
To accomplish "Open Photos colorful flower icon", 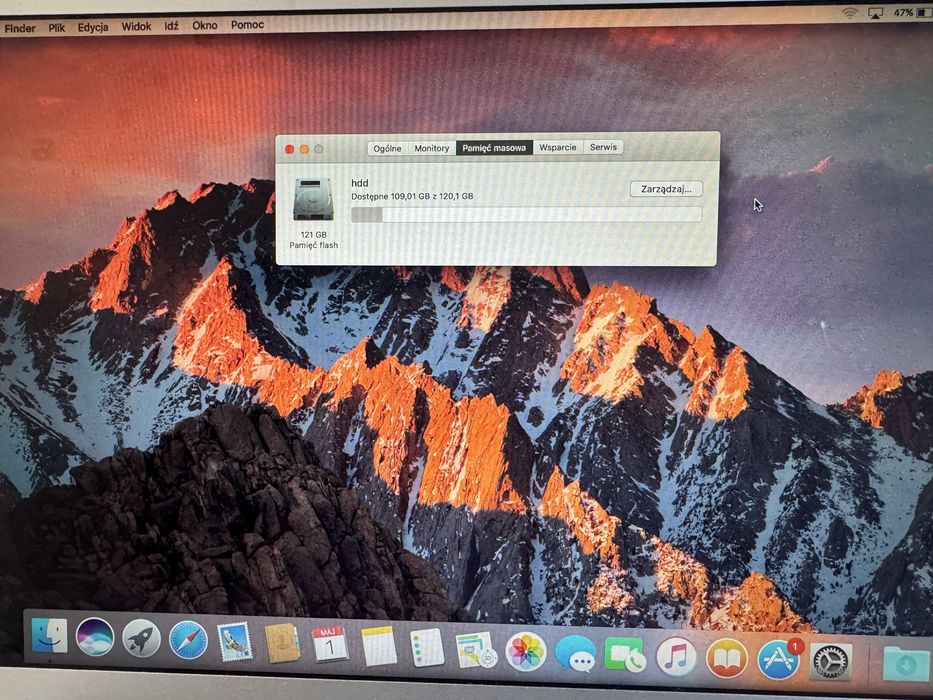I will pos(525,652).
